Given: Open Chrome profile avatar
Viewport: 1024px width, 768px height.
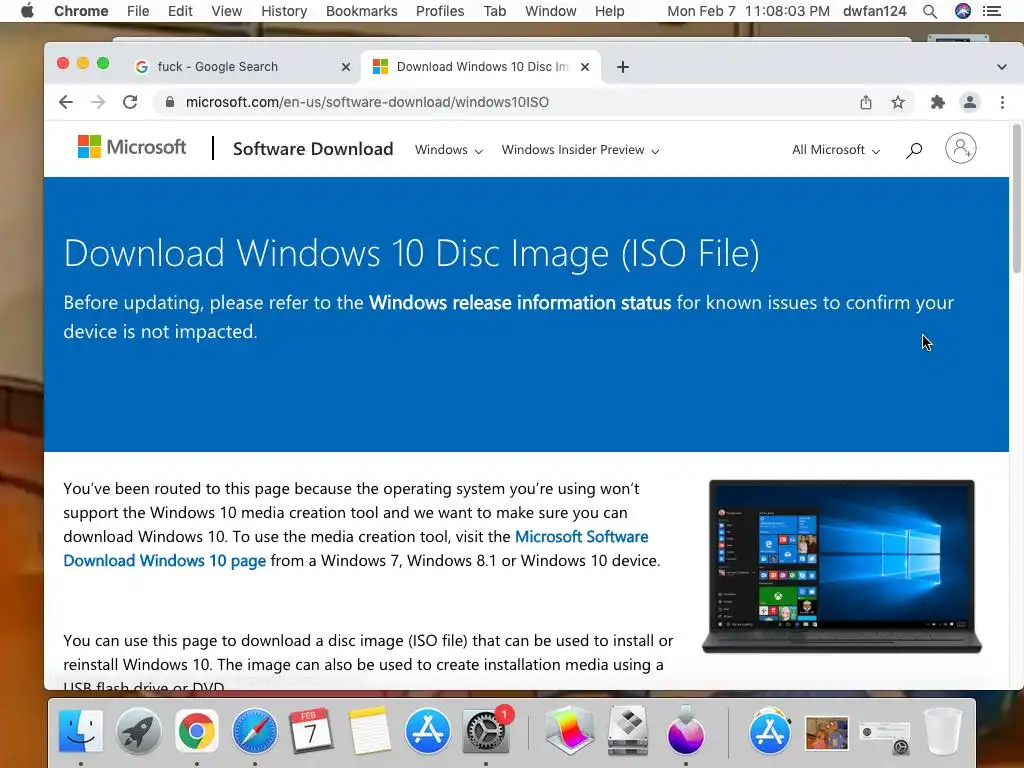Looking at the screenshot, I should point(970,102).
